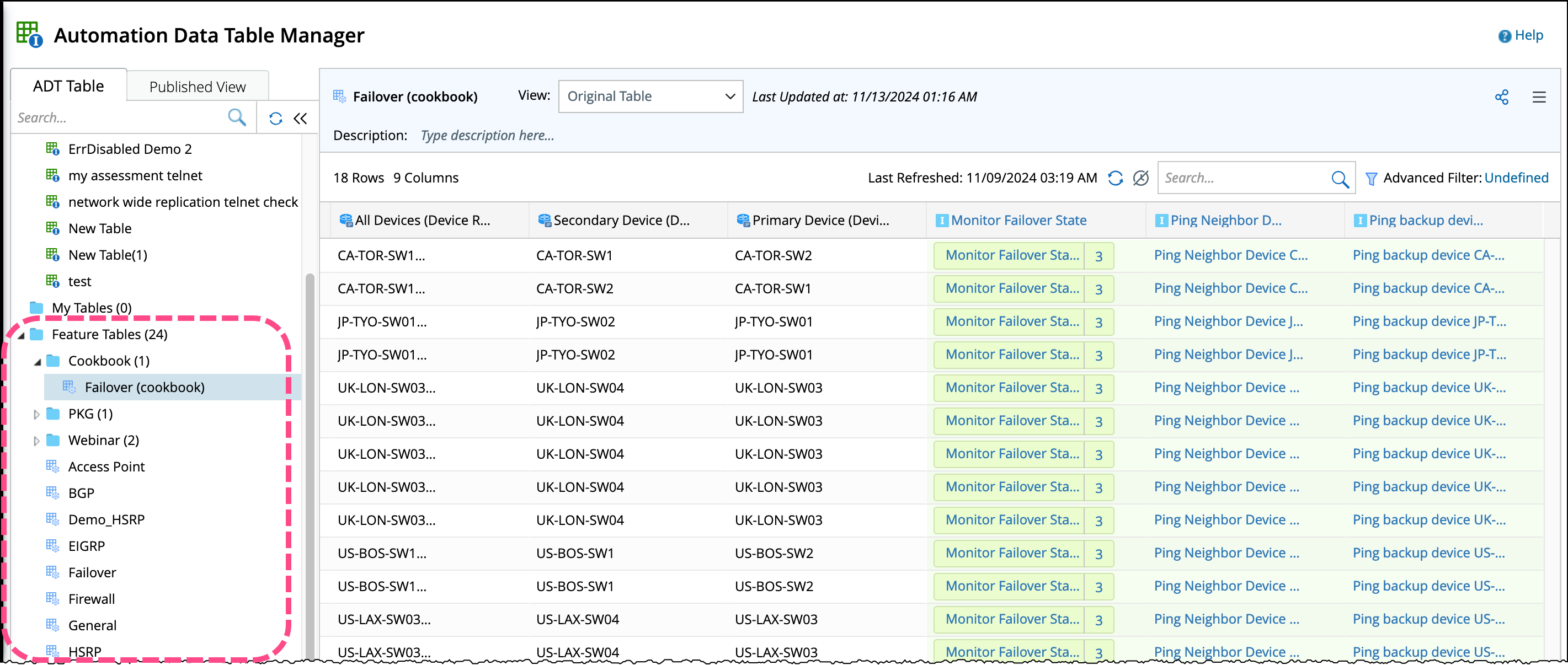Select the BGP feature table

81,493
